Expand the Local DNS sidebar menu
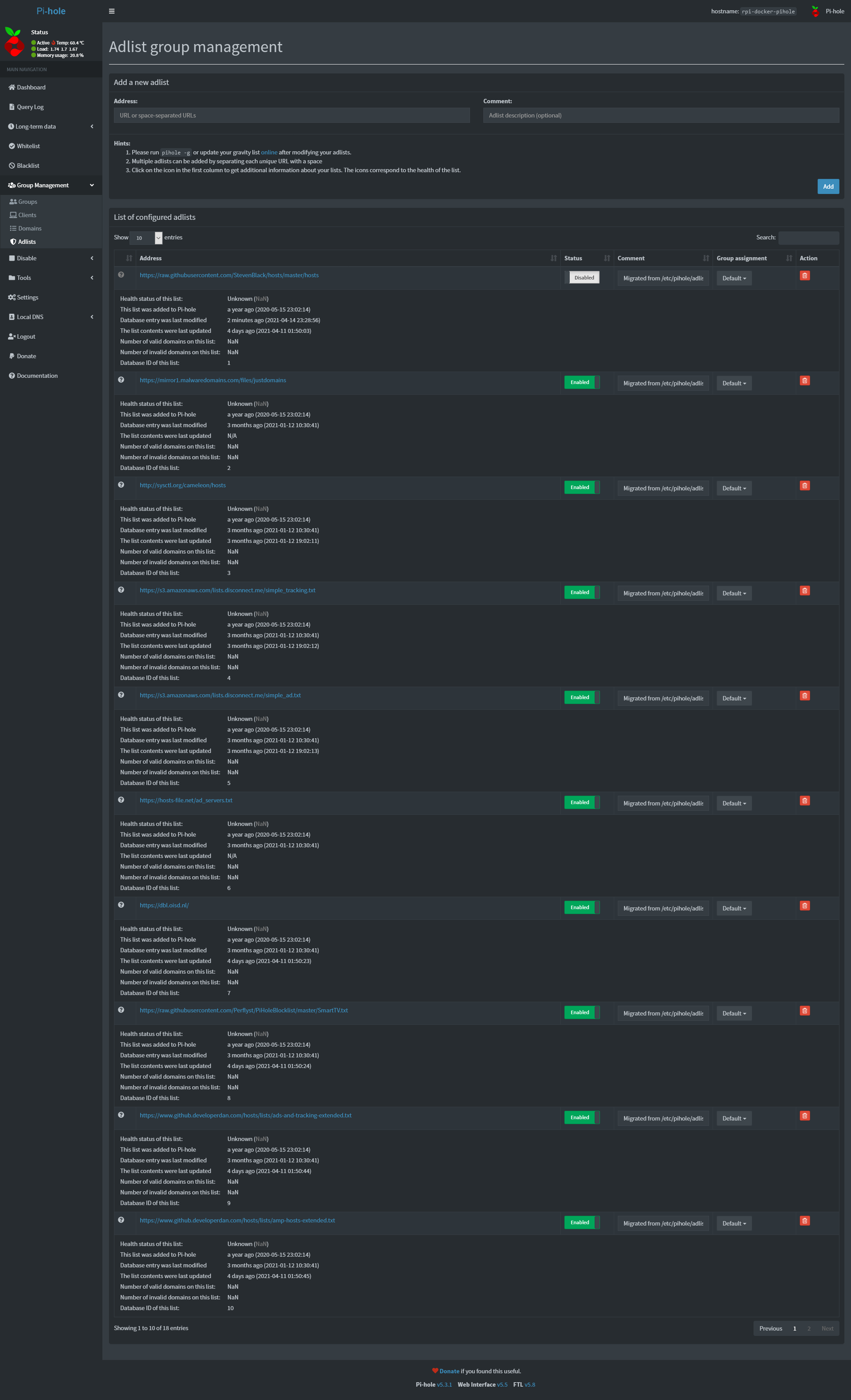This screenshot has width=851, height=1400. [x=51, y=317]
